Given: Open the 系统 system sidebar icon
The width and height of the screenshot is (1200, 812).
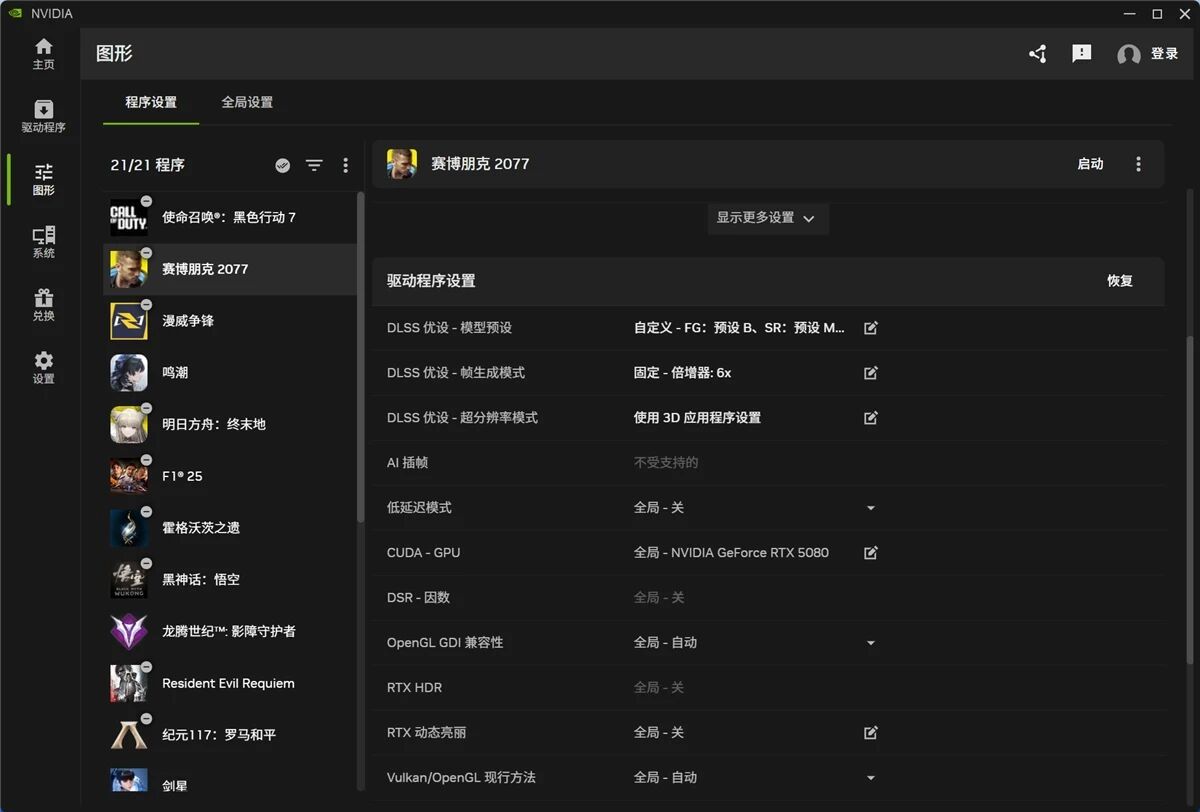Looking at the screenshot, I should point(43,242).
